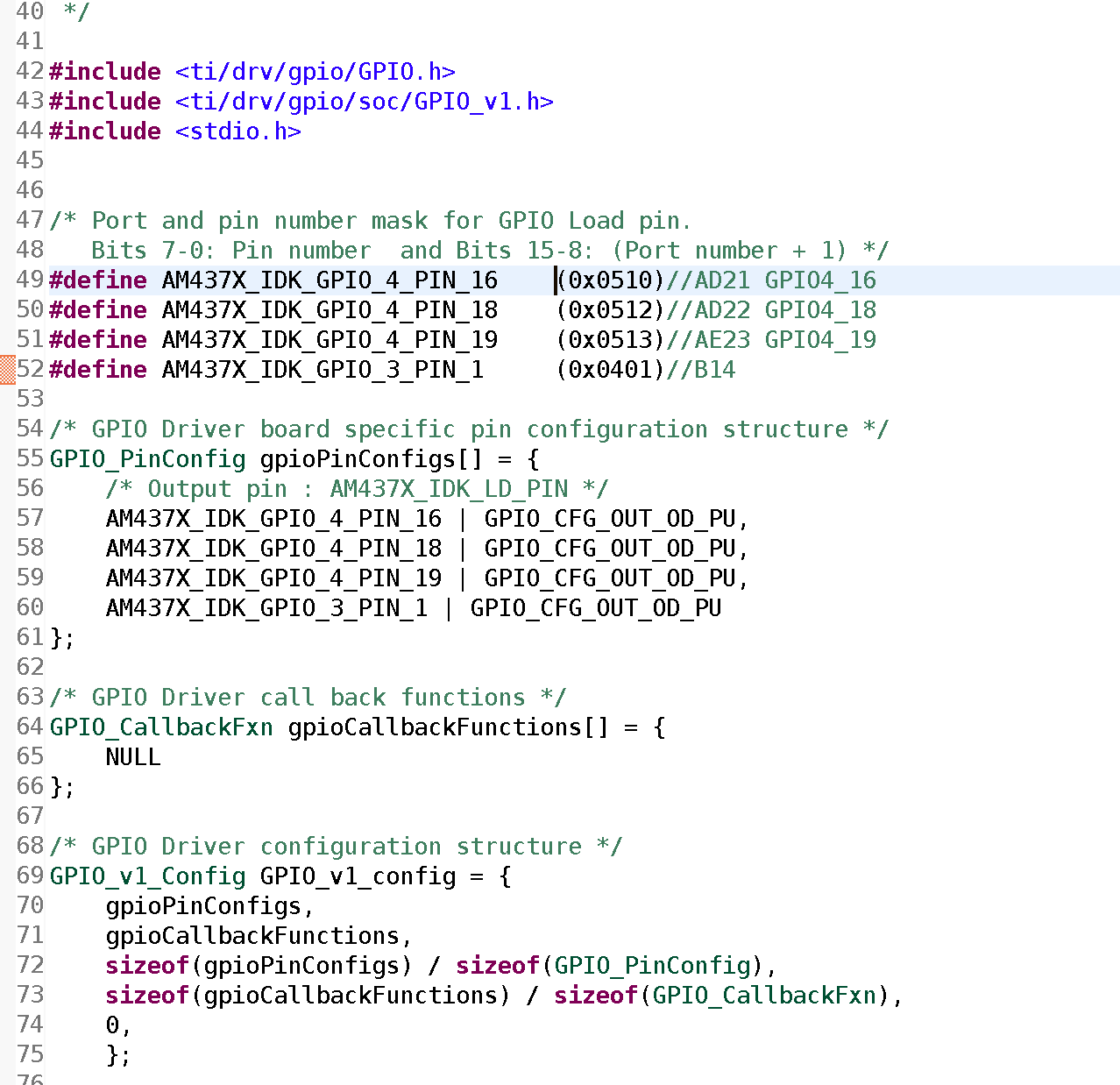This screenshot has width=1120, height=1085.
Task: Click the comment Output pin : AM437X_IDK_LD_PIN
Action: click(357, 489)
